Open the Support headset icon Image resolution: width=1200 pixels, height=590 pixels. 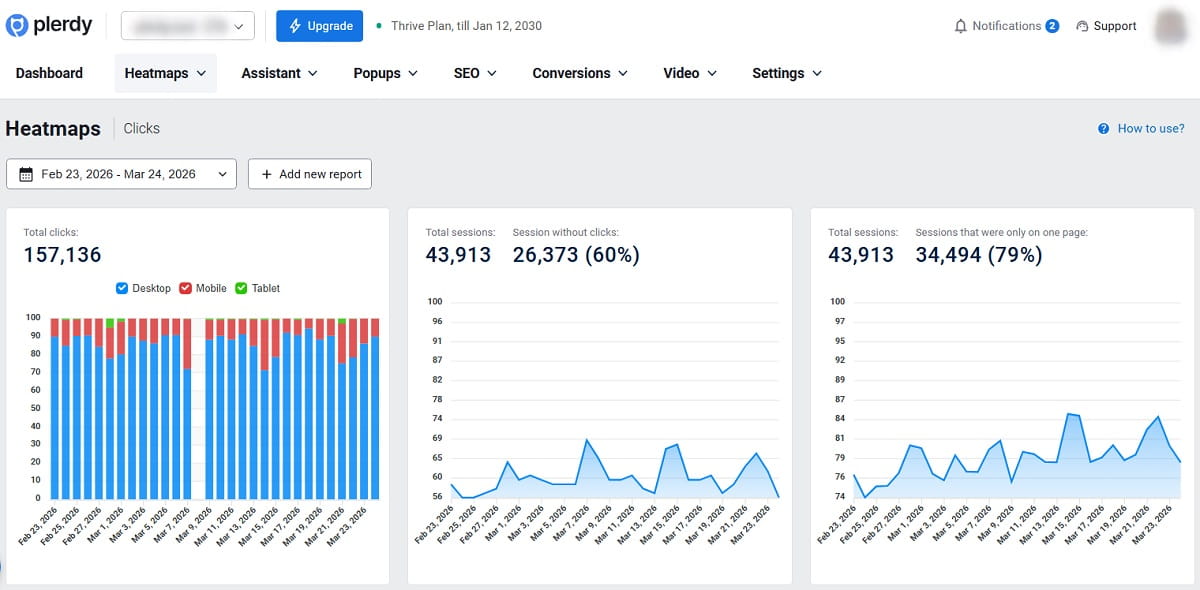(1083, 26)
